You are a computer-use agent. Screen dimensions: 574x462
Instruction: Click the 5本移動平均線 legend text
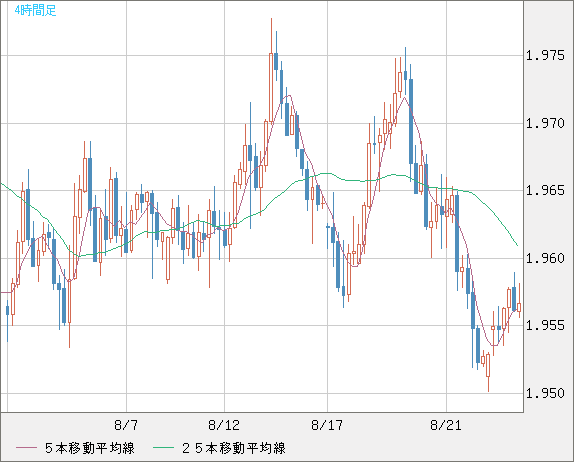click(x=90, y=448)
